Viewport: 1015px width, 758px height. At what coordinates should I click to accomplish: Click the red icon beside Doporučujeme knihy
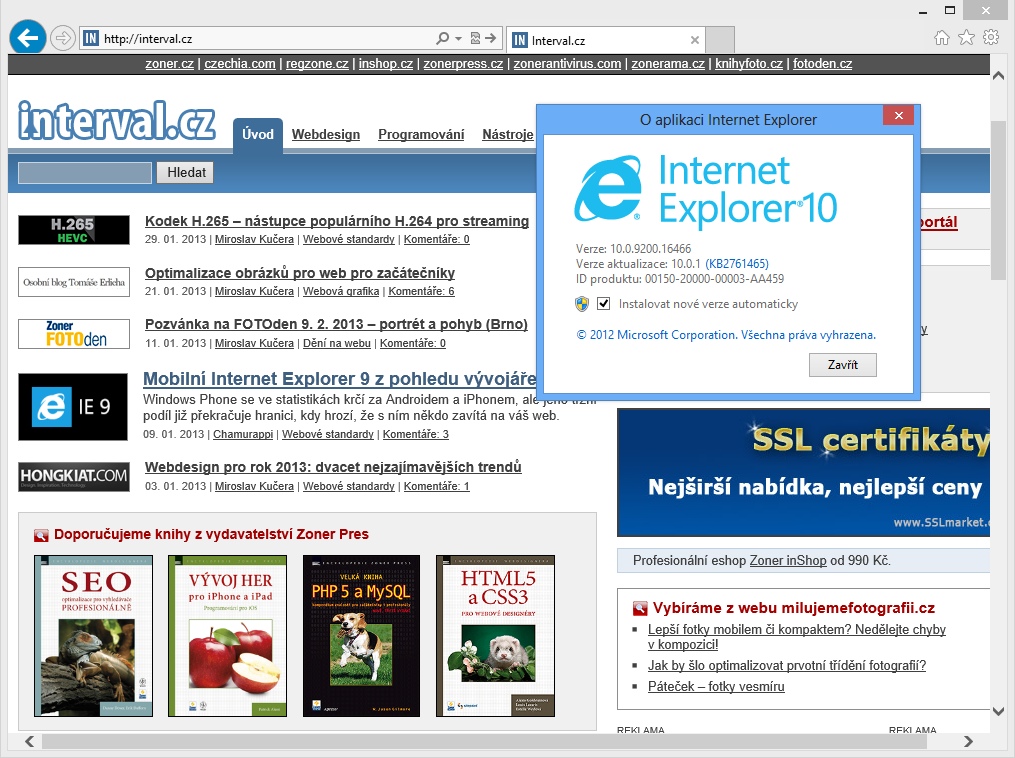pos(41,535)
